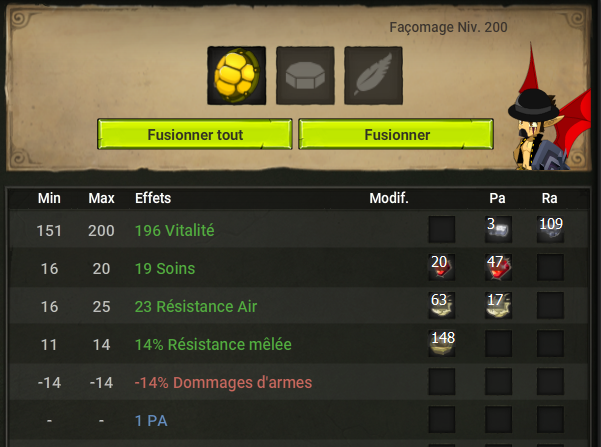Use the Résistance mêlée rune with count 148
The height and width of the screenshot is (447, 601).
tap(442, 343)
